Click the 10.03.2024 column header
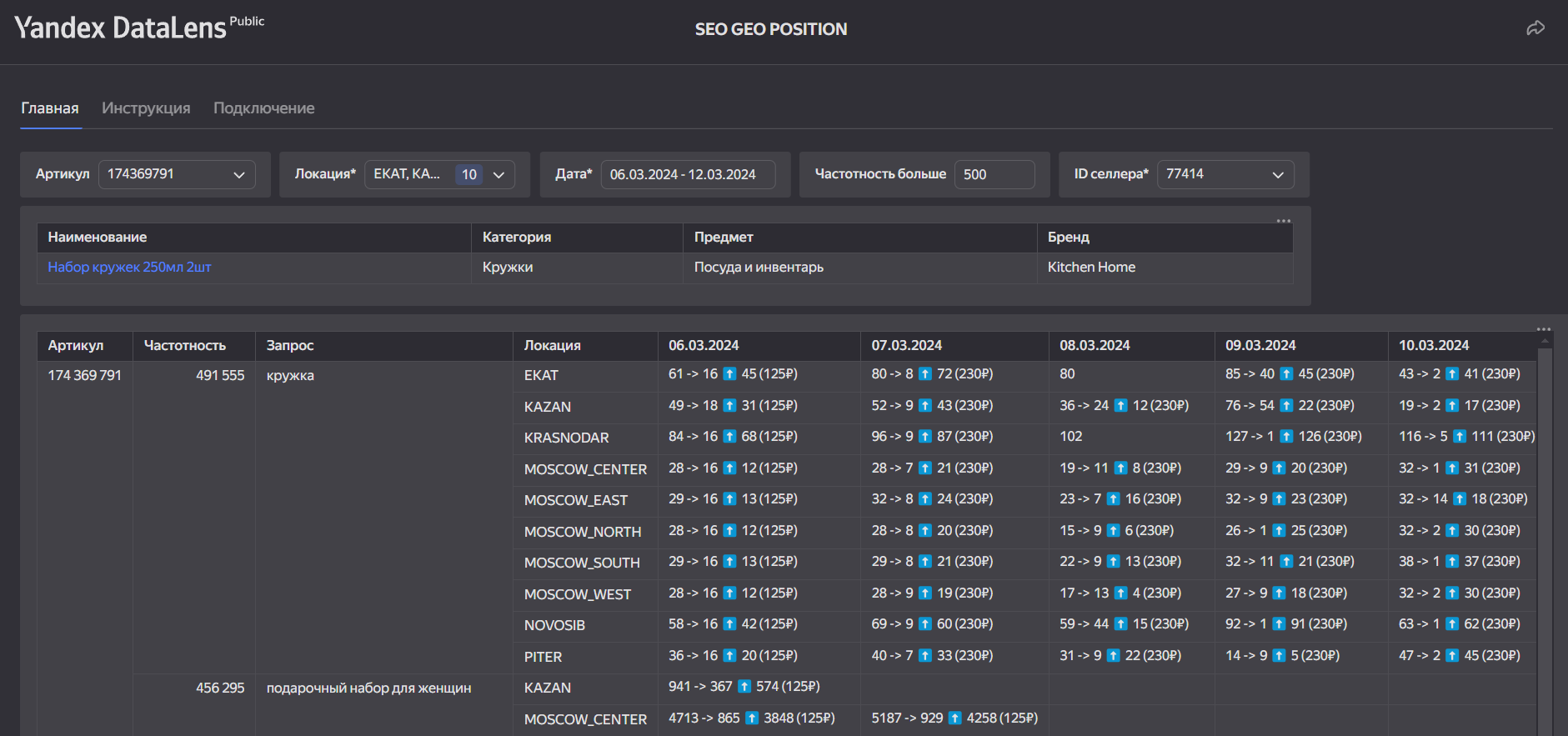 (1462, 346)
